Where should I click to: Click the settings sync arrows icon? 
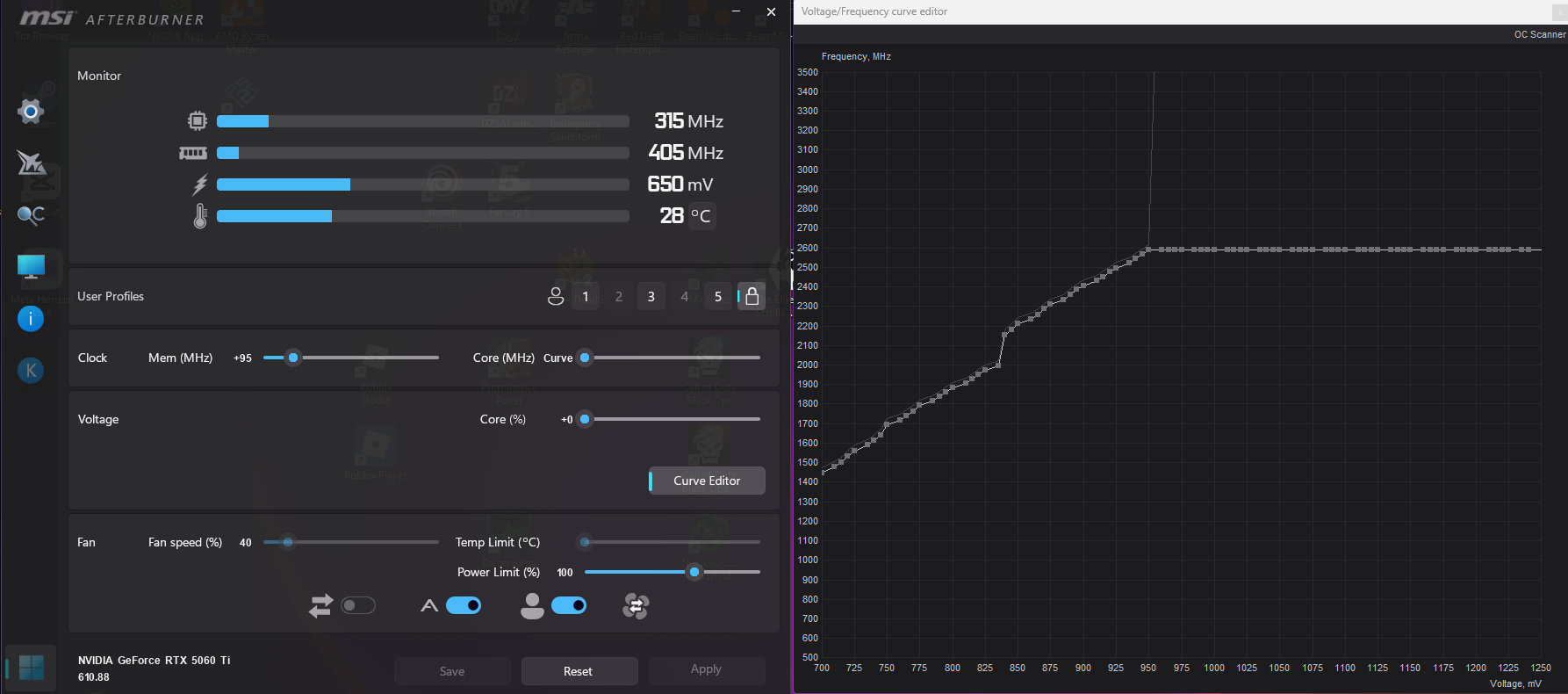(x=320, y=605)
